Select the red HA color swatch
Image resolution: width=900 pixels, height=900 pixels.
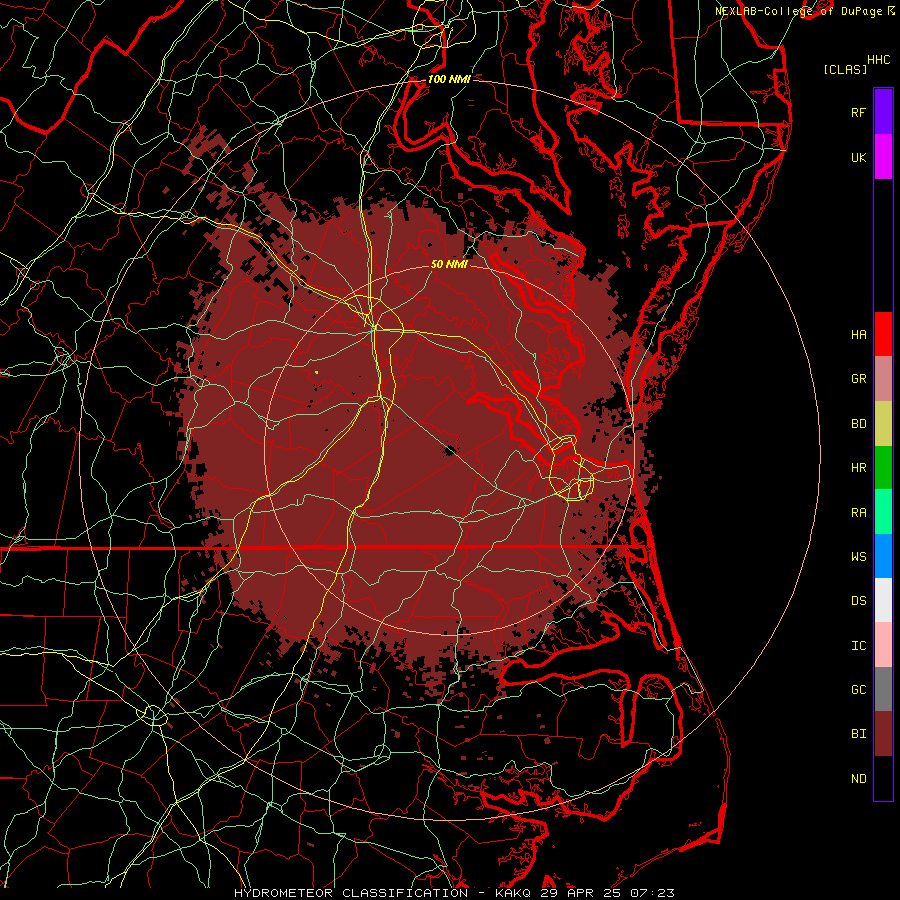pos(883,334)
